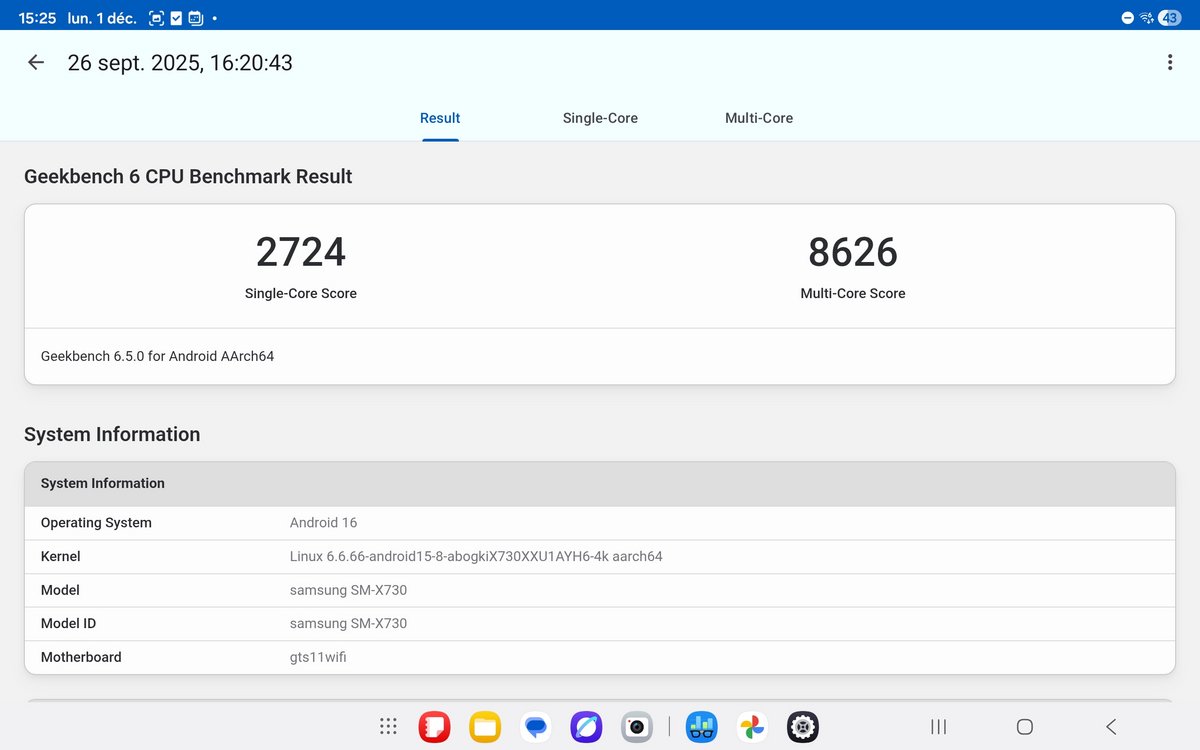Select the Kernel row in System Information
The height and width of the screenshot is (750, 1200).
coord(400,556)
